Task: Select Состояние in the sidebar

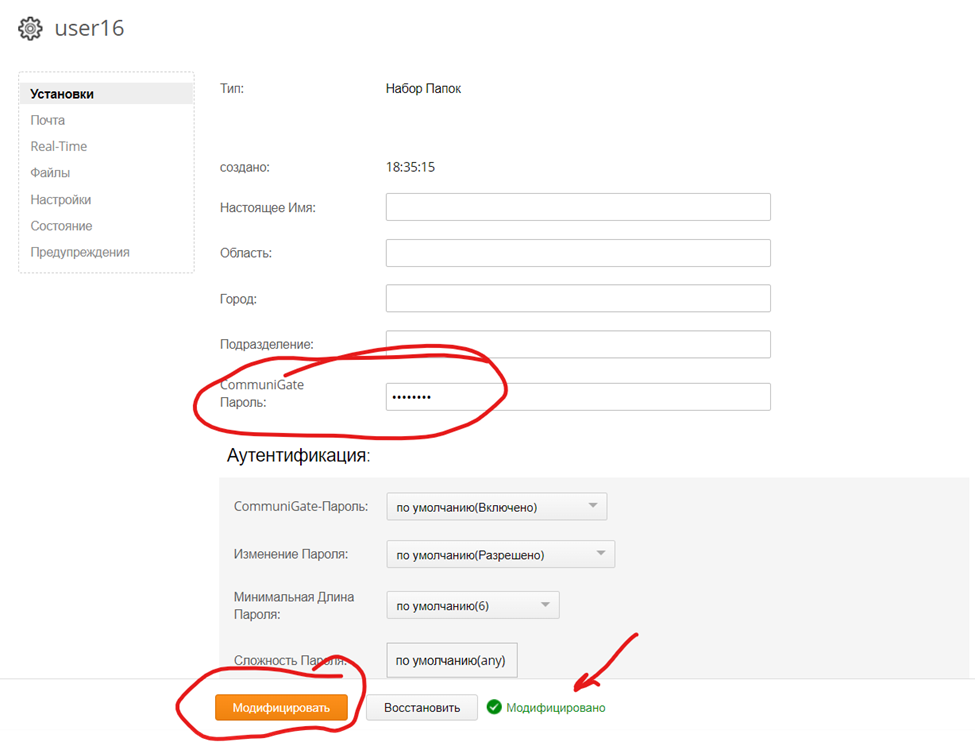Action: click(61, 226)
